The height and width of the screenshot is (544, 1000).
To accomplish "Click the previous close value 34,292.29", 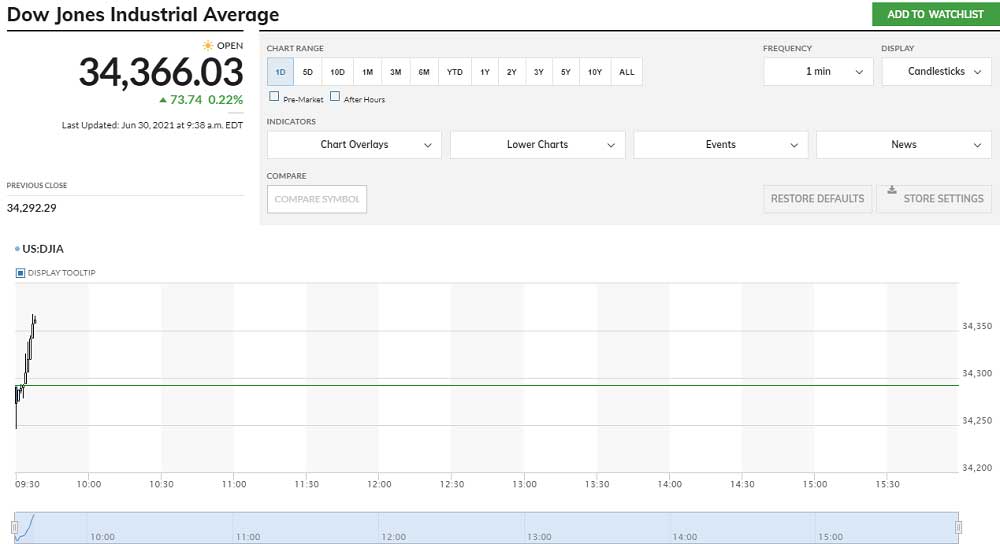I will pyautogui.click(x=31, y=208).
